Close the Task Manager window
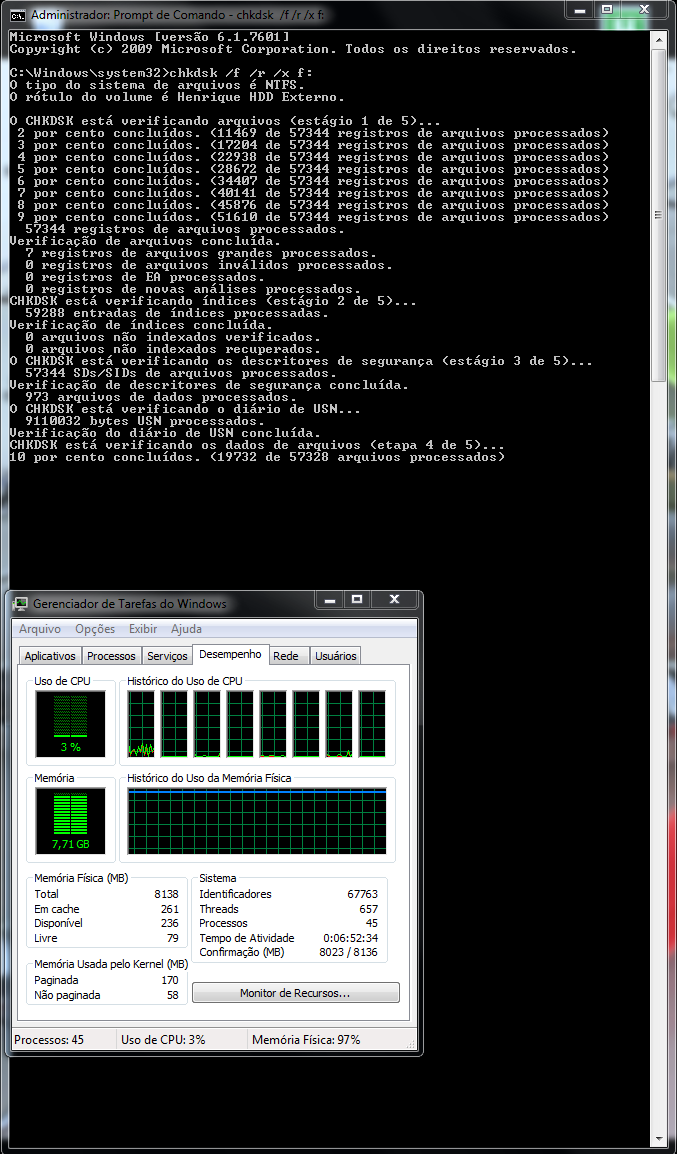 394,600
